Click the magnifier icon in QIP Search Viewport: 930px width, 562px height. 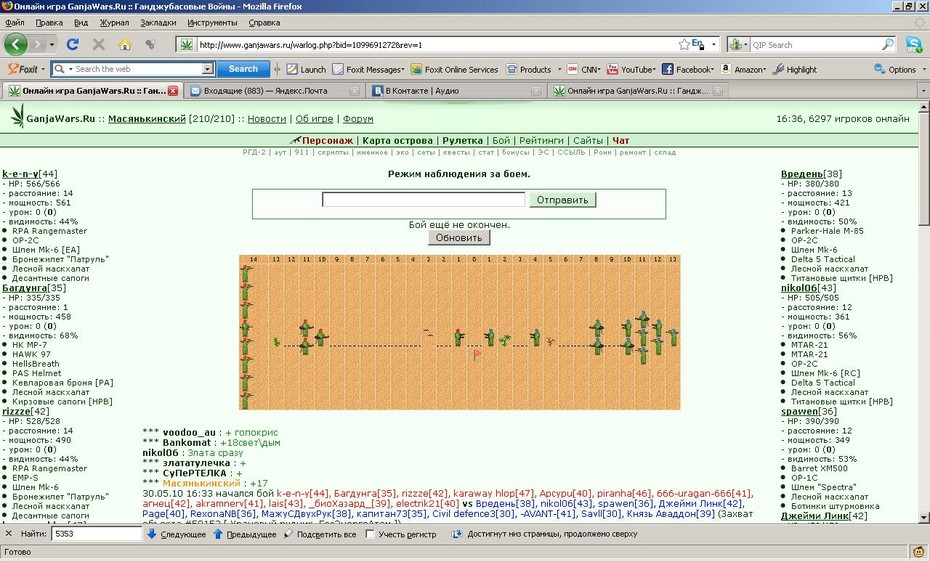pos(888,44)
